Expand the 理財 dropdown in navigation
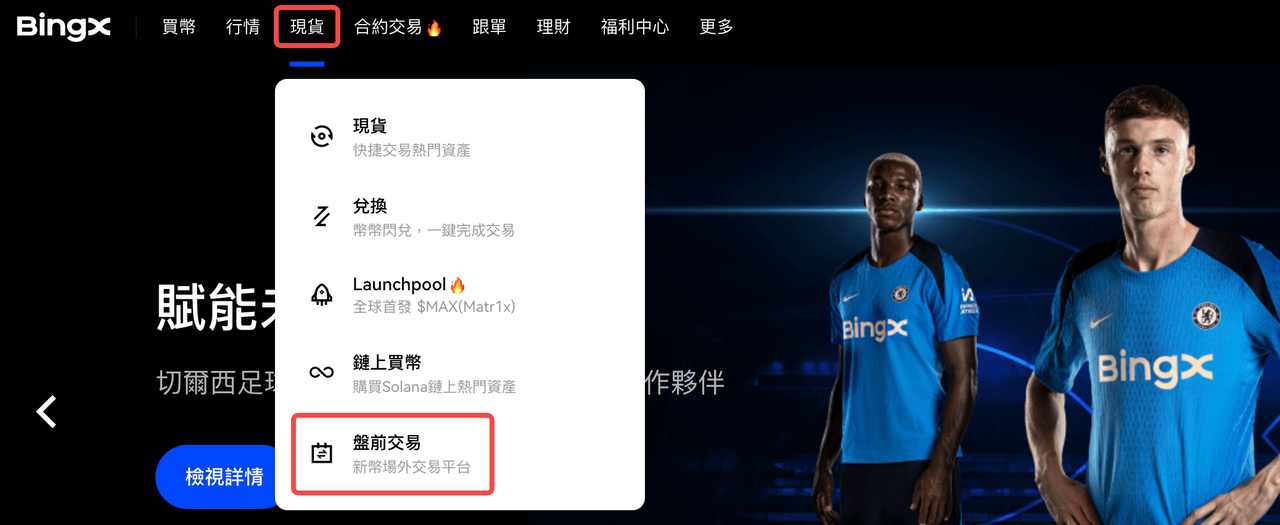Viewport: 1280px width, 525px height. pos(554,27)
